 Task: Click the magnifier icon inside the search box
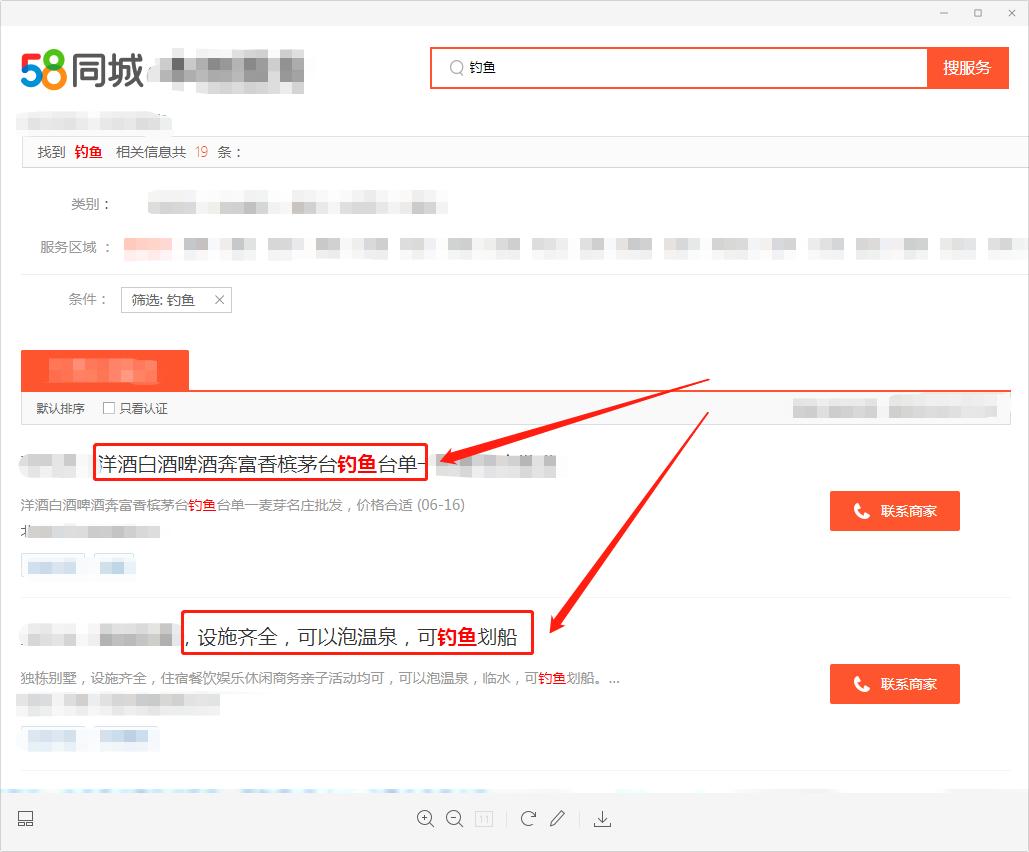(457, 68)
